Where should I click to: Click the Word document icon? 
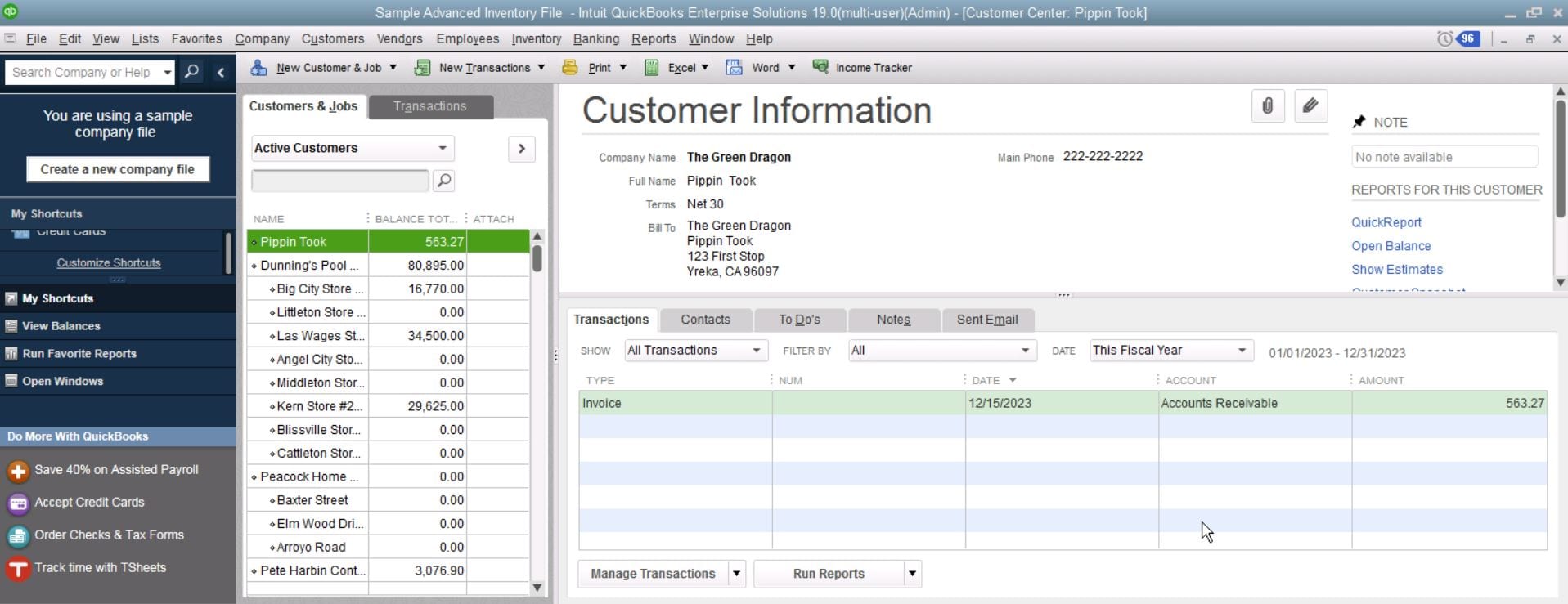(735, 68)
